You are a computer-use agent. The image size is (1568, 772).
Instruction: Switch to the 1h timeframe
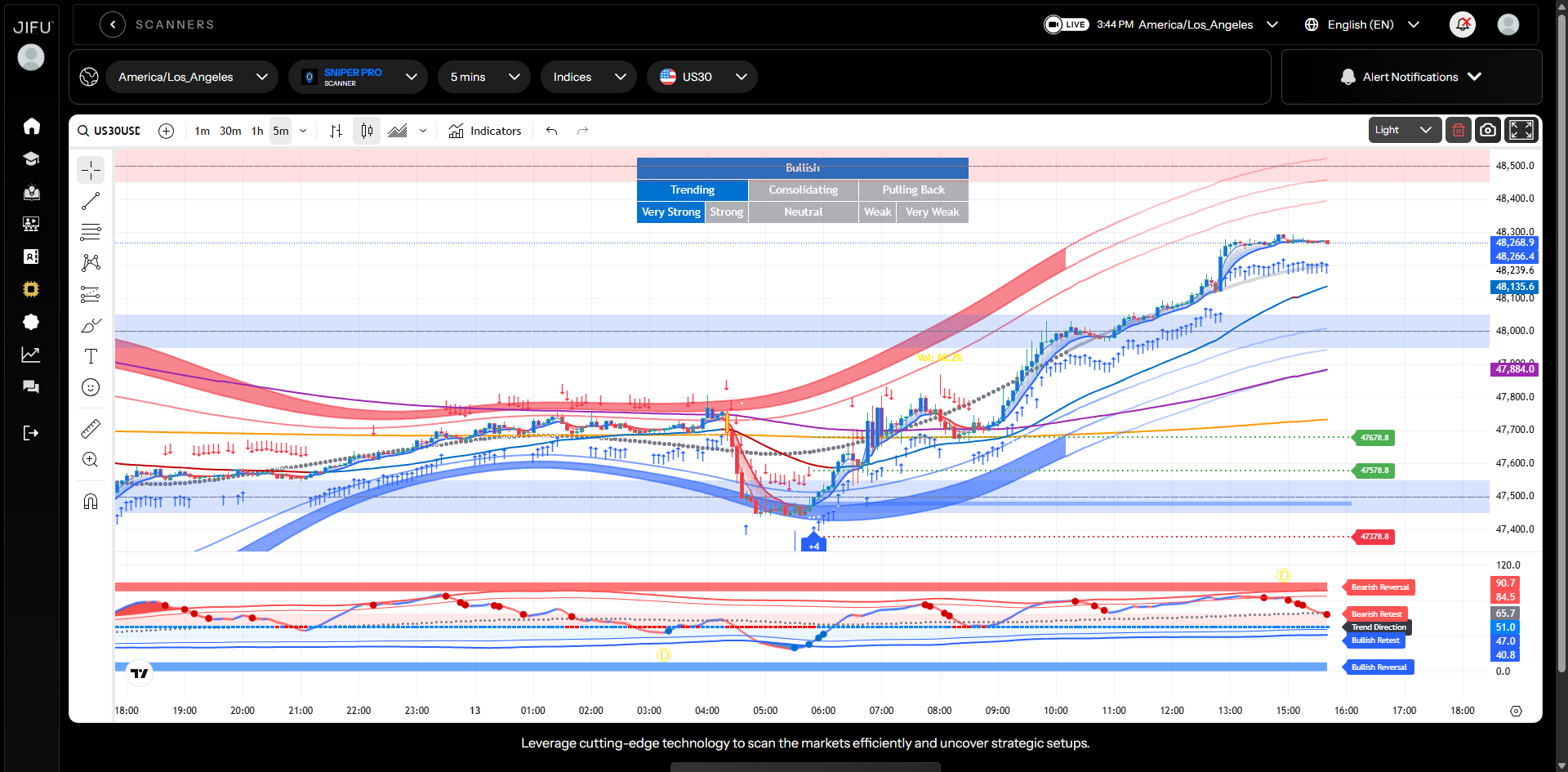tap(257, 131)
